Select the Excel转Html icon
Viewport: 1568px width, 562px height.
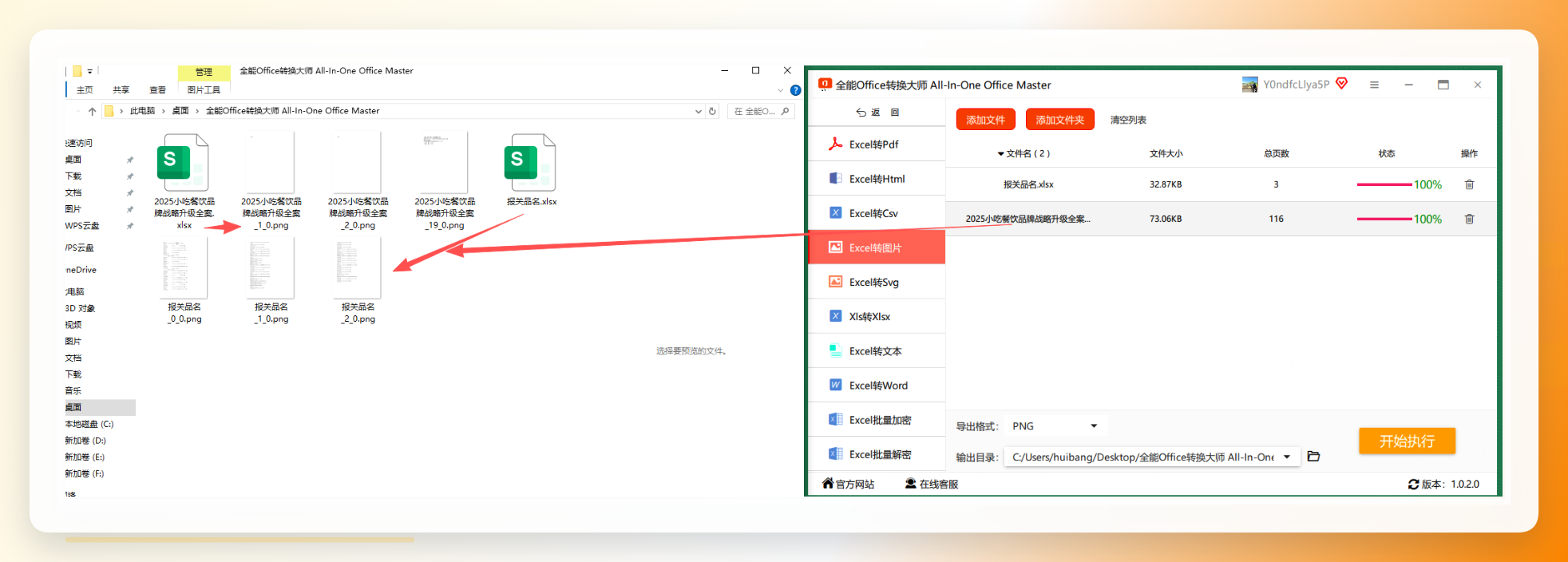click(x=835, y=178)
